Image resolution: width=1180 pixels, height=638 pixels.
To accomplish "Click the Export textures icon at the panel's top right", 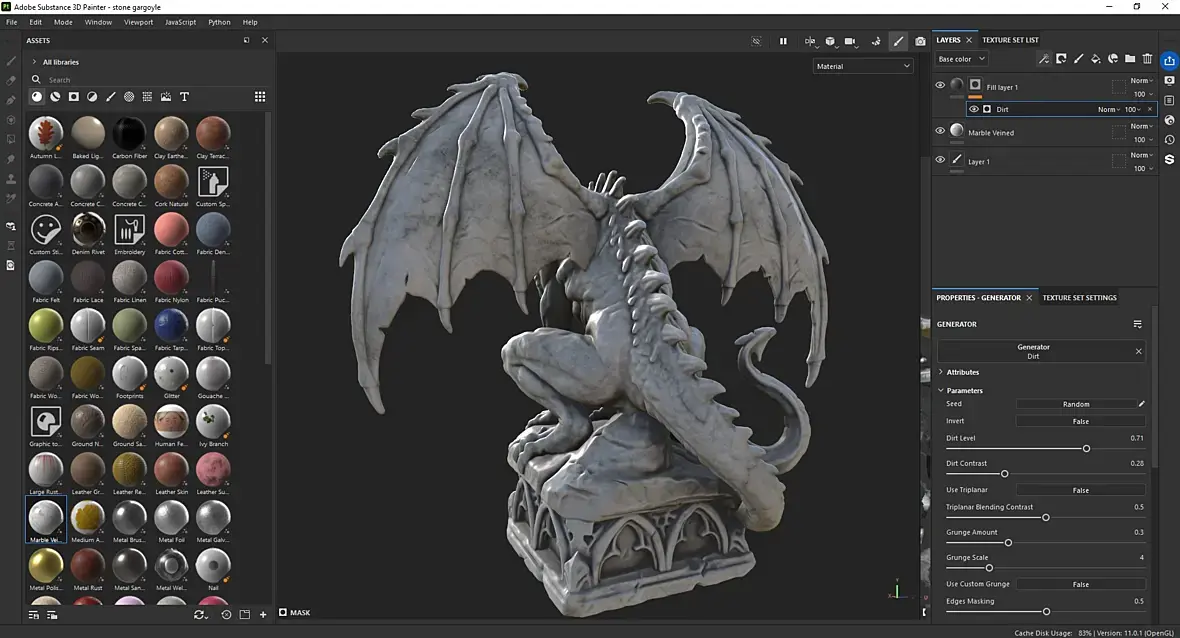I will point(1169,60).
